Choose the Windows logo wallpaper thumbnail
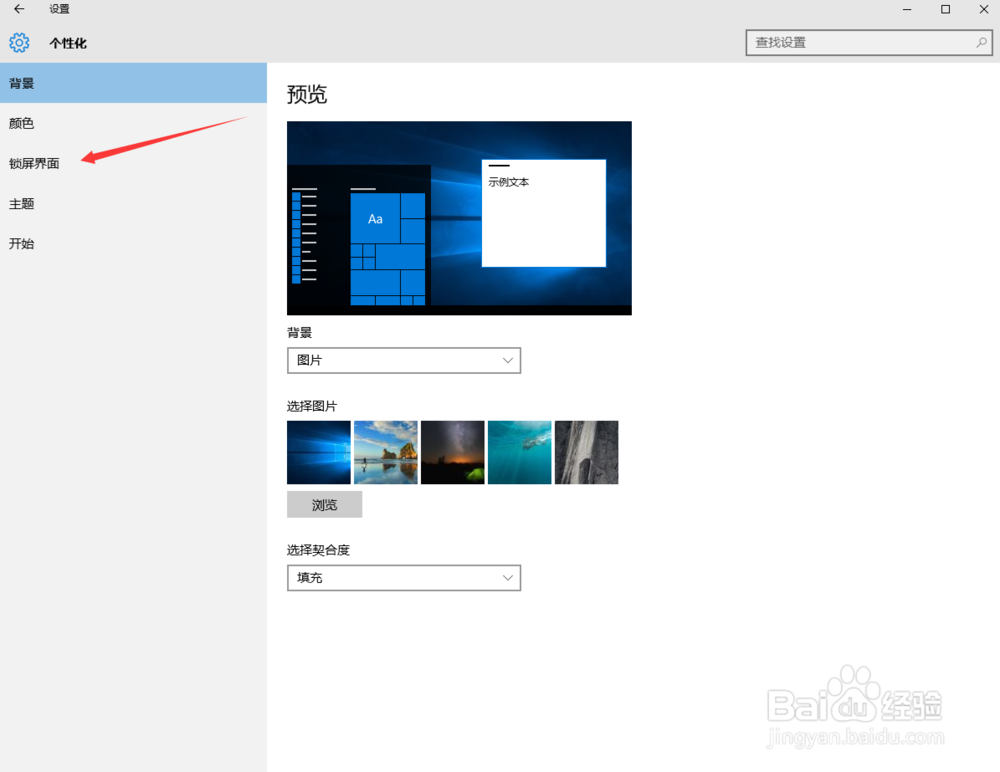Screen dimensions: 1000x772 coord(318,452)
